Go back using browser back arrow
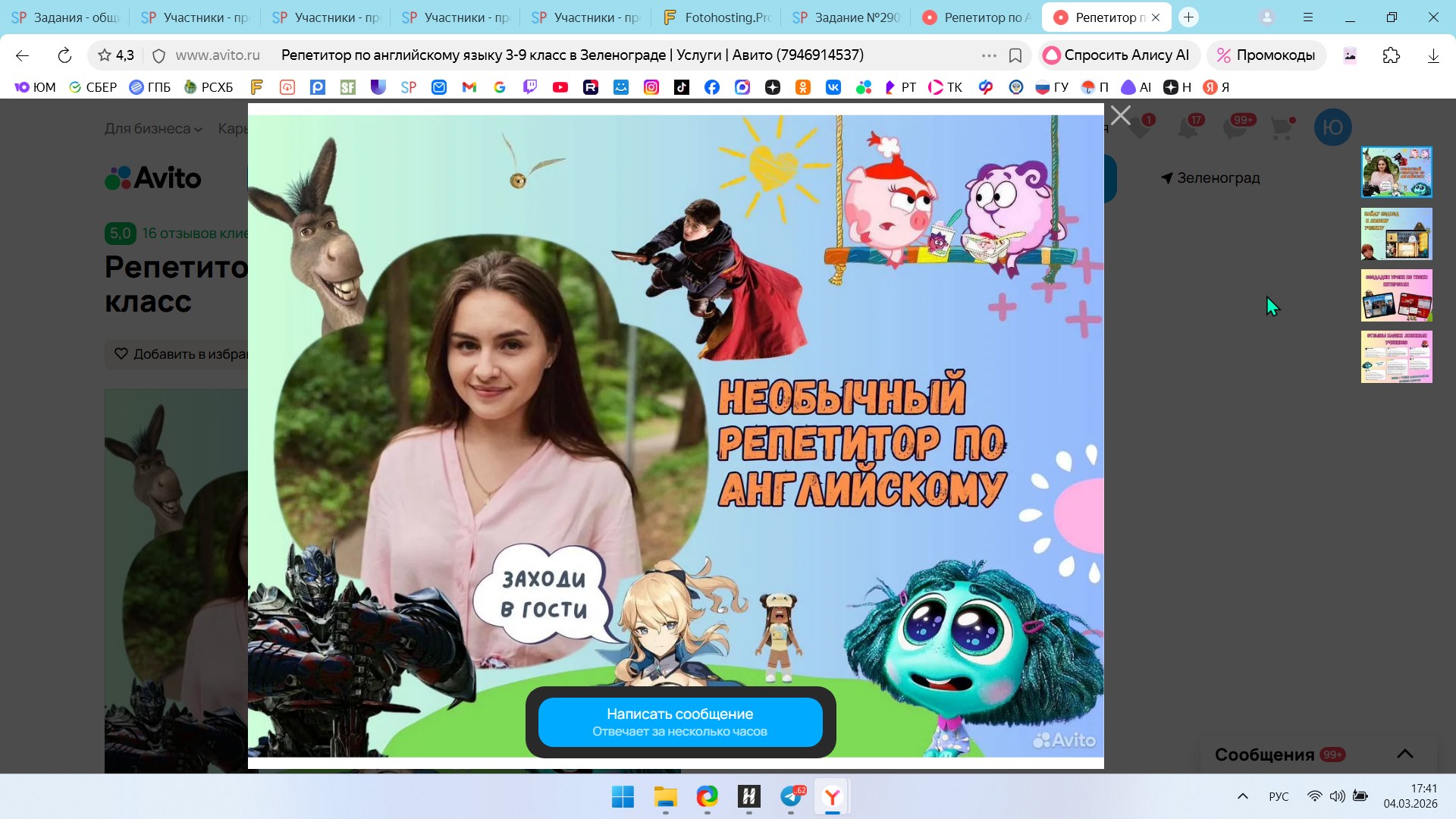The height and width of the screenshot is (819, 1456). point(22,55)
